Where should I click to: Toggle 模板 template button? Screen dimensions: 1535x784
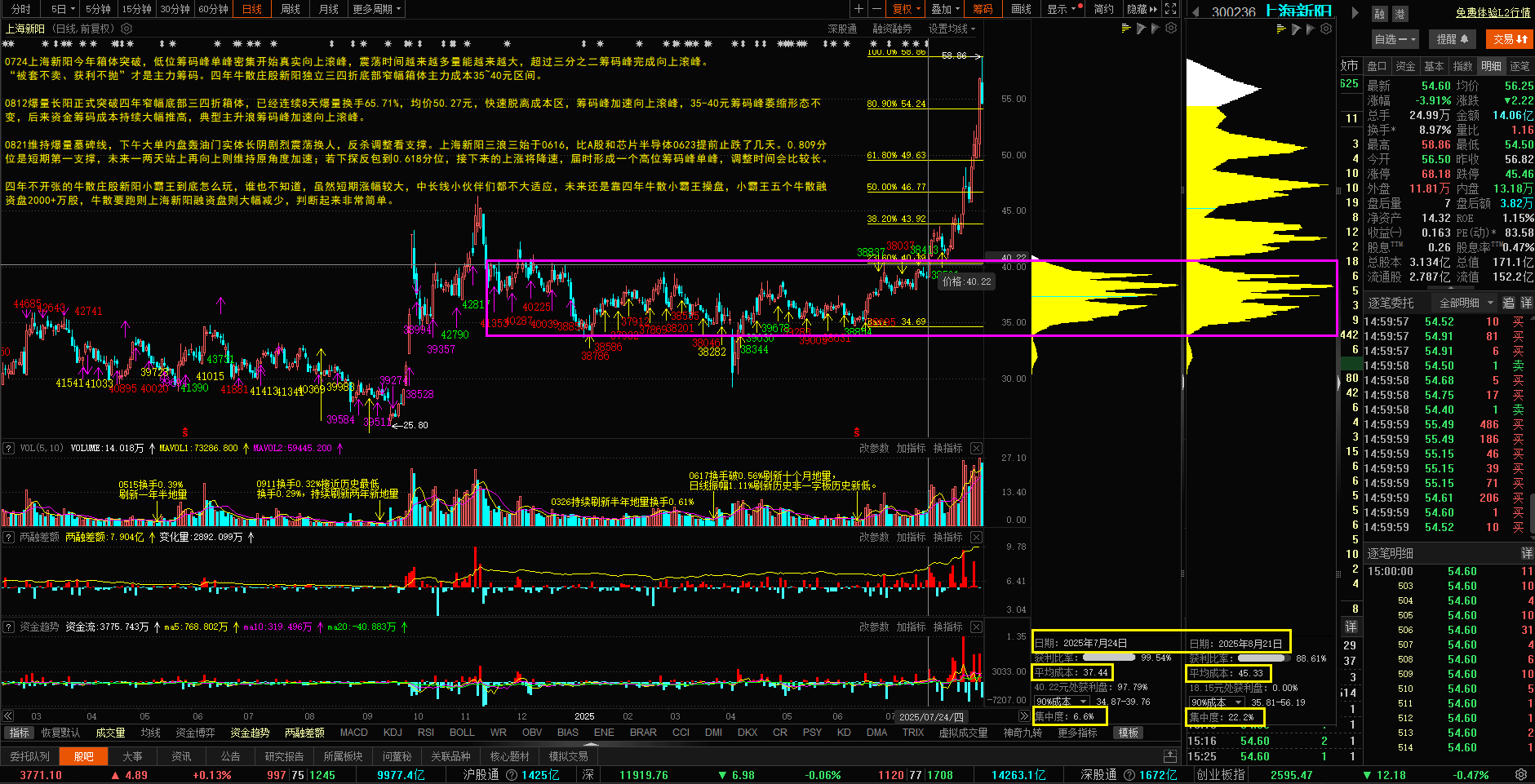(1128, 733)
